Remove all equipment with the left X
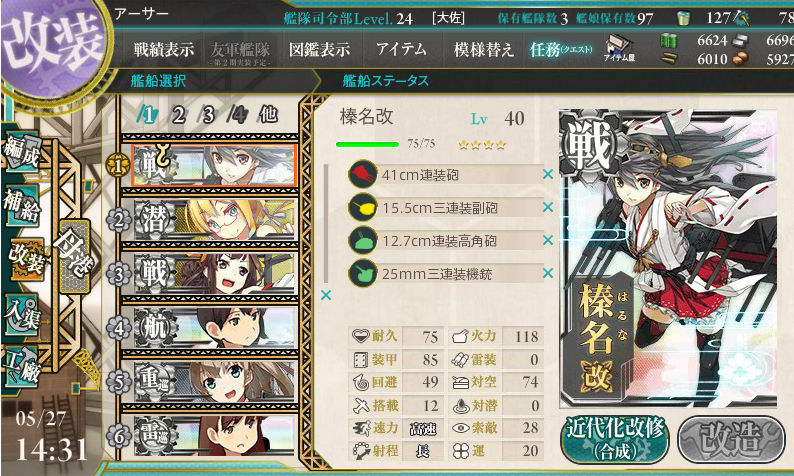The image size is (794, 476). point(326,295)
